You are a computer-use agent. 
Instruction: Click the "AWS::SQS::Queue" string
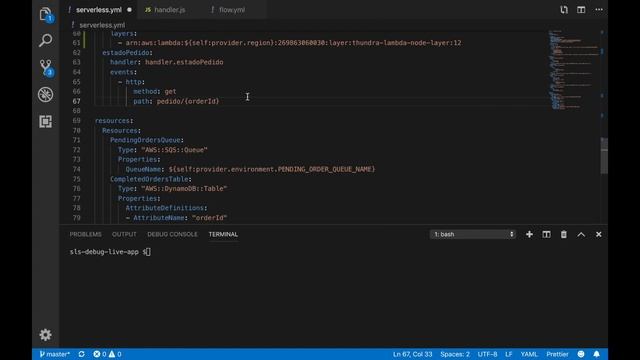pos(174,150)
